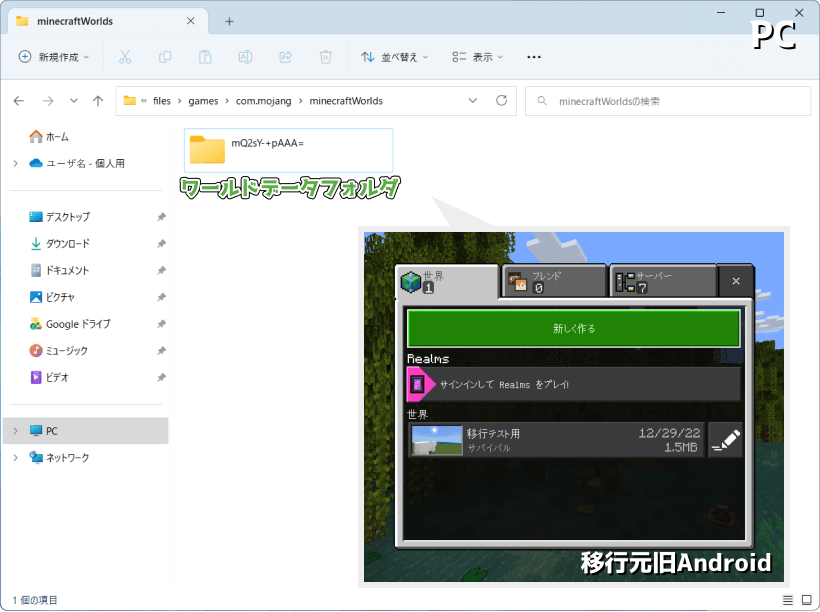Expand the OneDrive 個人用 tree node
The image size is (820, 612).
[x=16, y=163]
